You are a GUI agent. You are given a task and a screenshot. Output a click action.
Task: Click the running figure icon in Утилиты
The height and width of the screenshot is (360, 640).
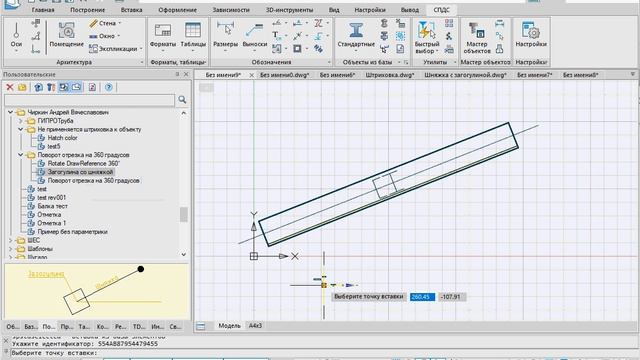[449, 36]
